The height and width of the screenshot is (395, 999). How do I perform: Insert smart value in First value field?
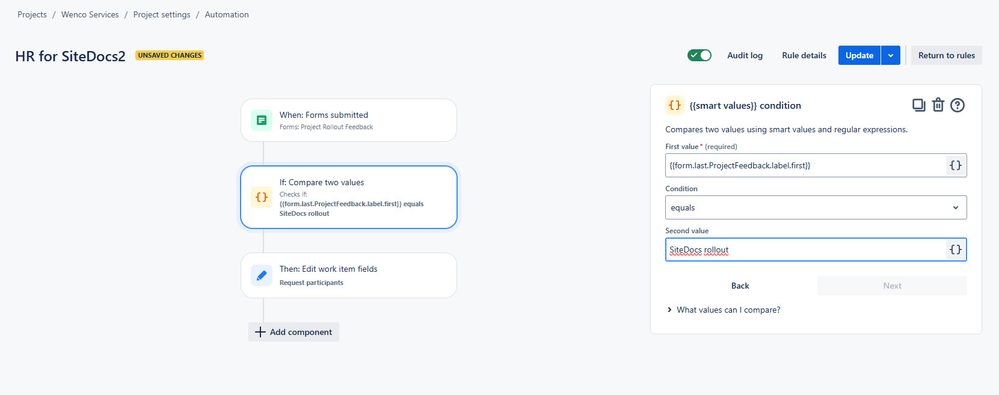click(956, 166)
